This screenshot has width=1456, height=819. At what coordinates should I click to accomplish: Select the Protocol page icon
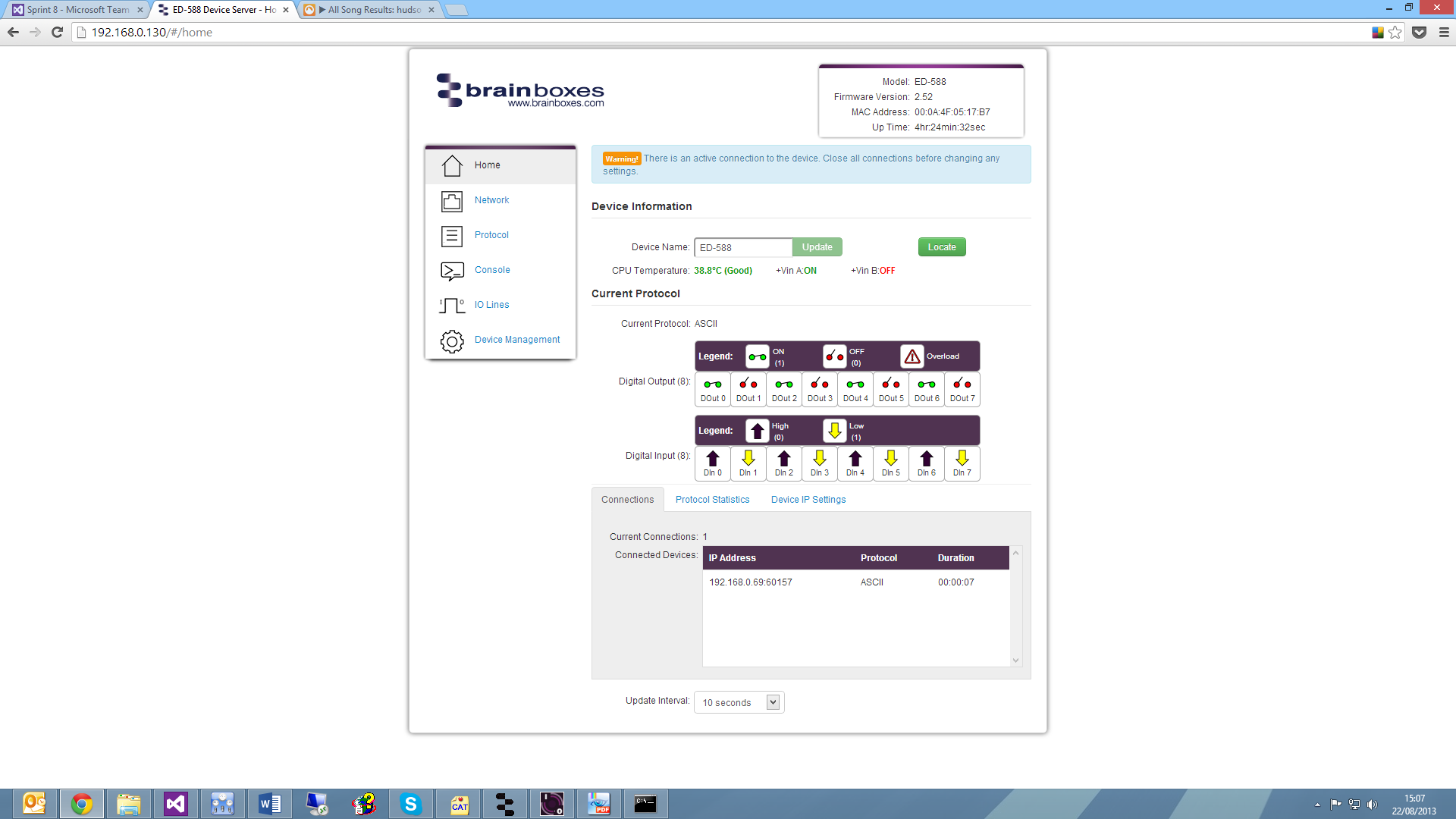pyautogui.click(x=451, y=235)
